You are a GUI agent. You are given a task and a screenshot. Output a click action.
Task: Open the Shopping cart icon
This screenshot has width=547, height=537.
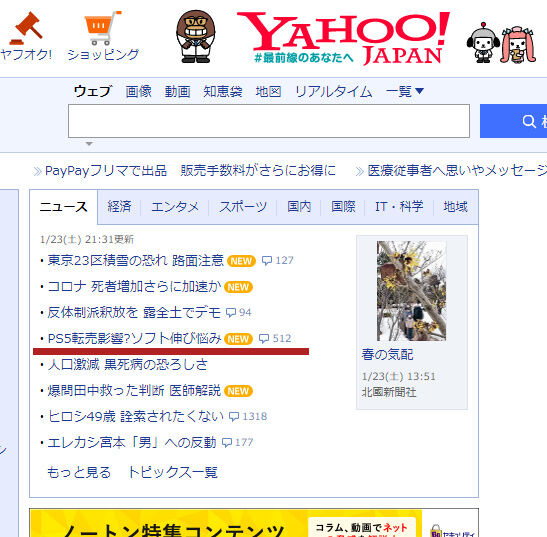point(103,28)
